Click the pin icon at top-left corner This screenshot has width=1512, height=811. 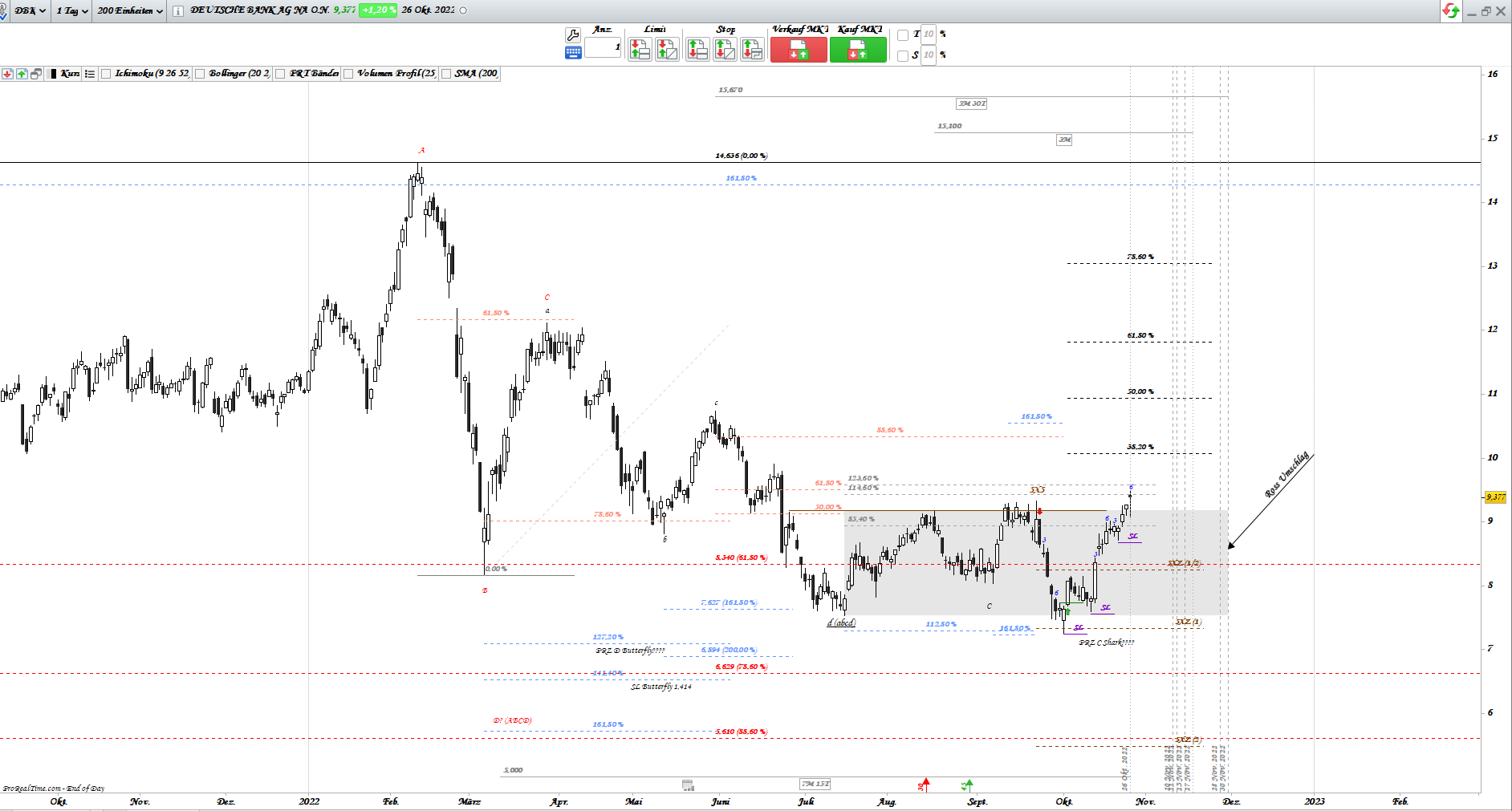4,11
